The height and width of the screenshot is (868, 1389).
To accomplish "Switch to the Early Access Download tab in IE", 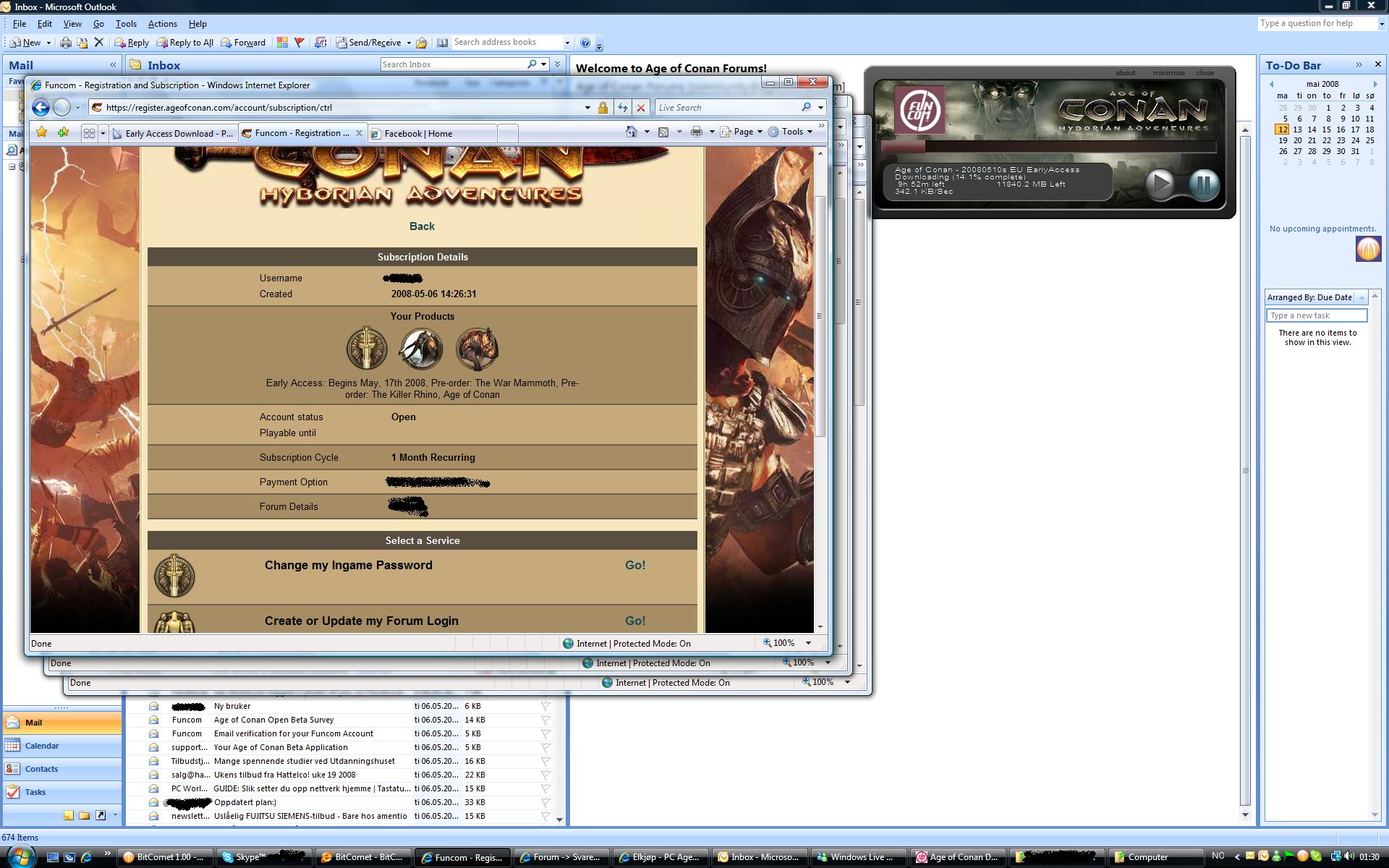I will tap(173, 133).
